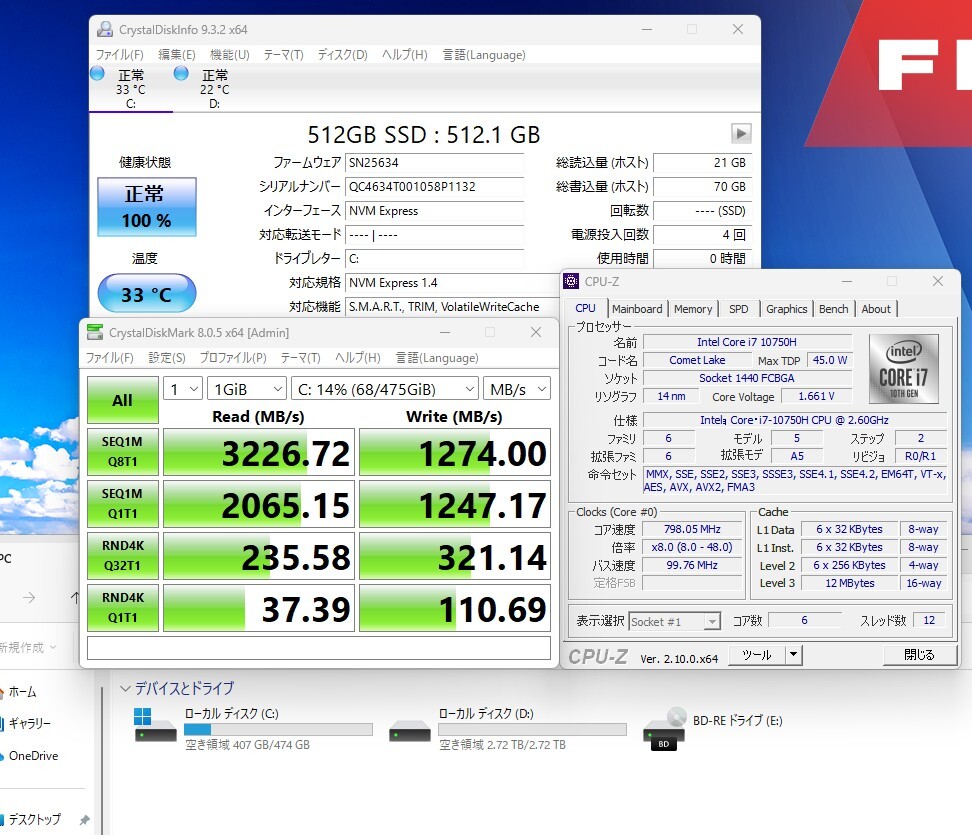The image size is (972, 835).
Task: Click the processor name field Intel Core i7 10750H
Action: click(747, 342)
